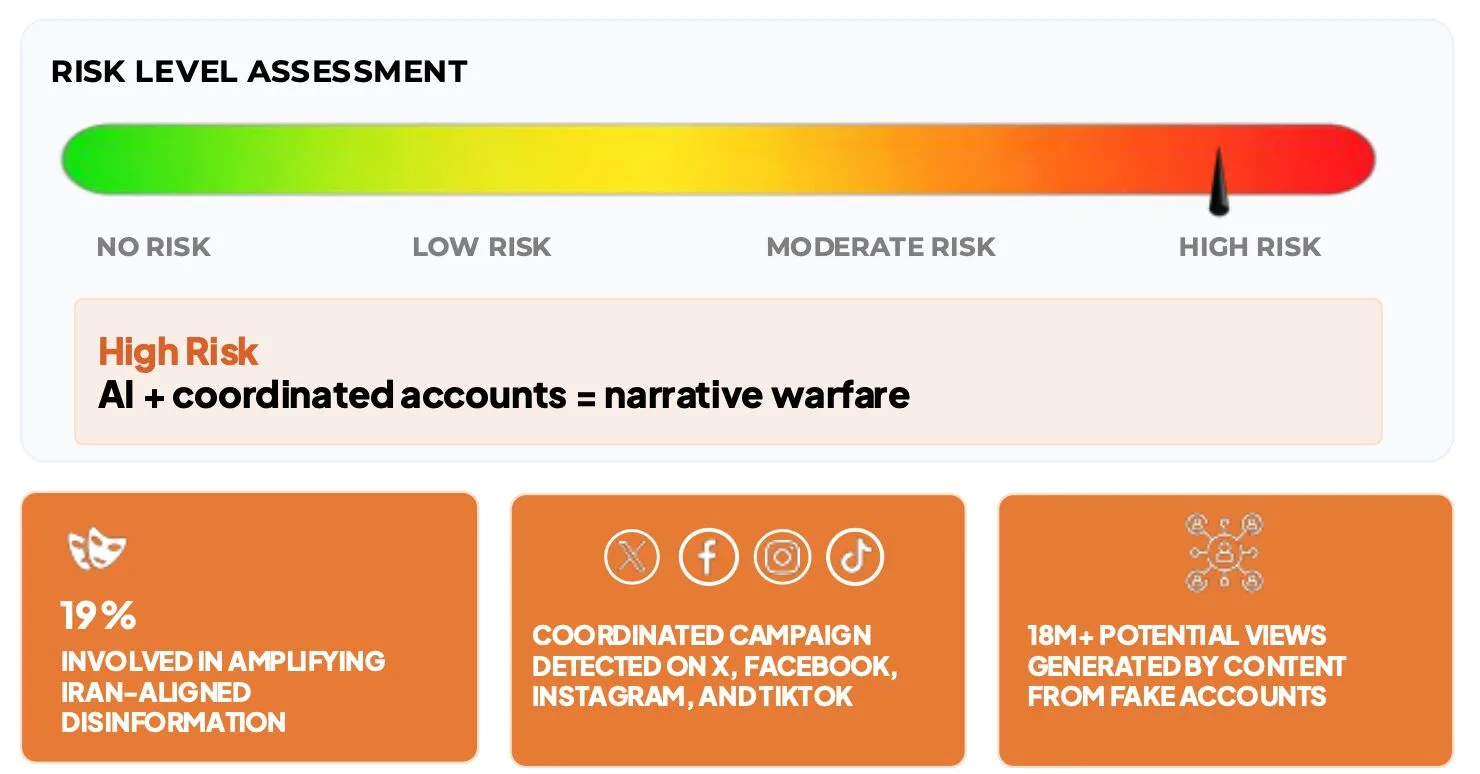Screen dimensions: 1480x774
Task: Click the orange High Risk heading
Action: [178, 352]
